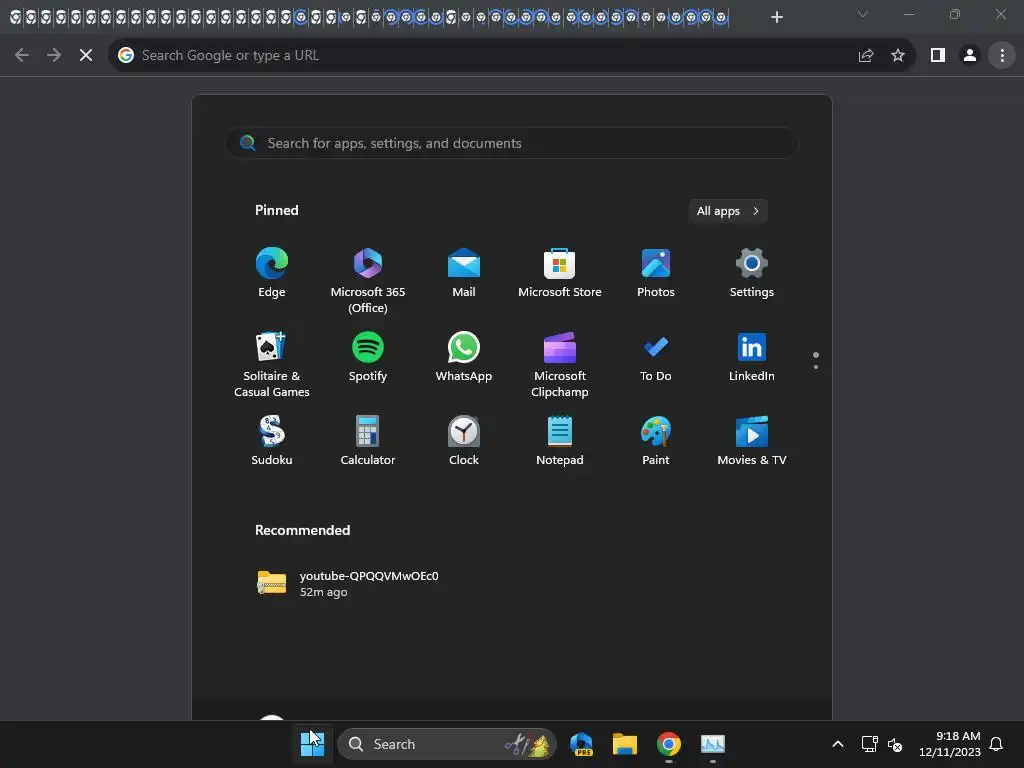Viewport: 1024px width, 768px height.
Task: Click the taskbar Search box
Action: pos(447,744)
